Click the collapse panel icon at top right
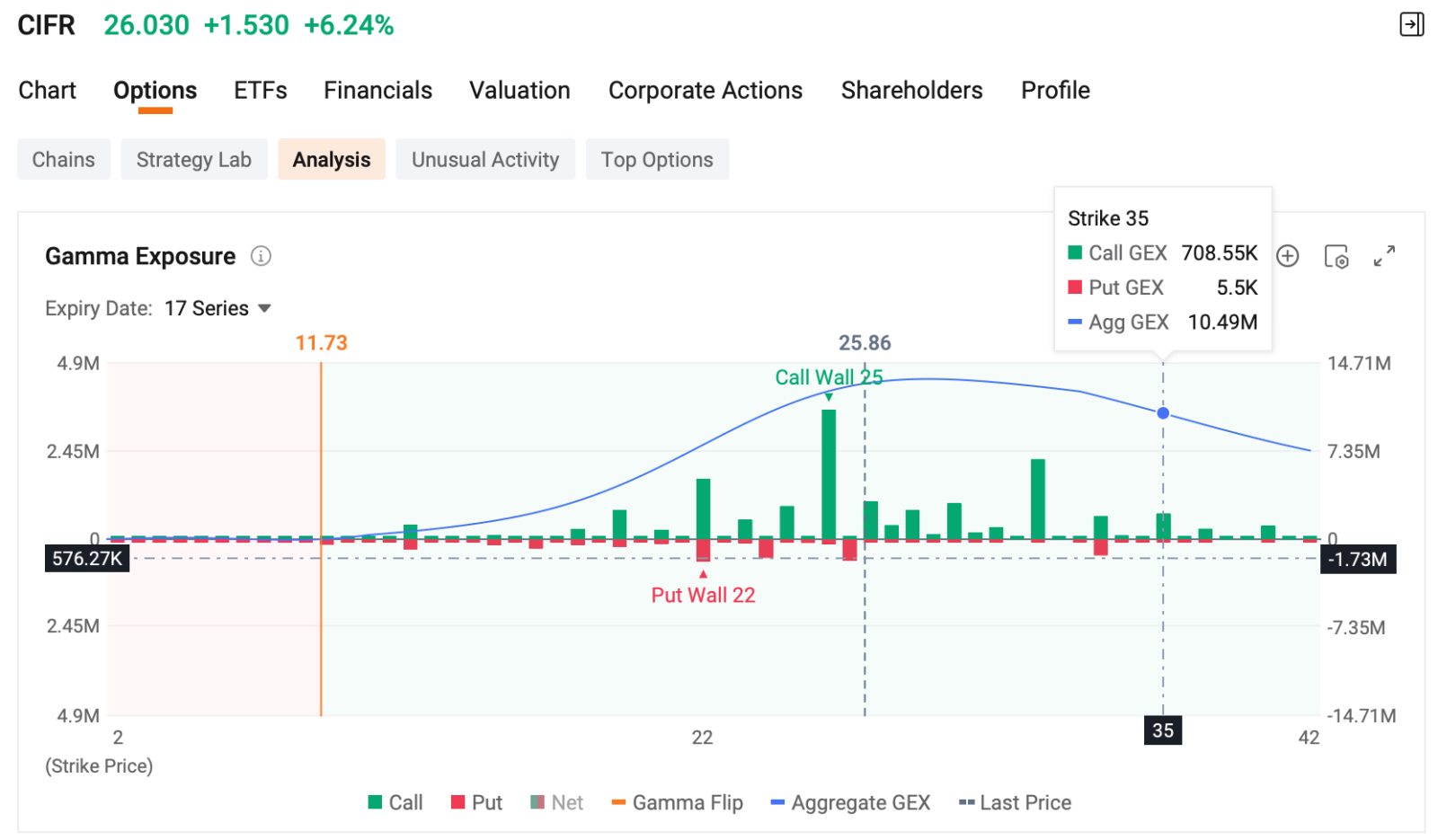This screenshot has width=1438, height=840. 1412,24
